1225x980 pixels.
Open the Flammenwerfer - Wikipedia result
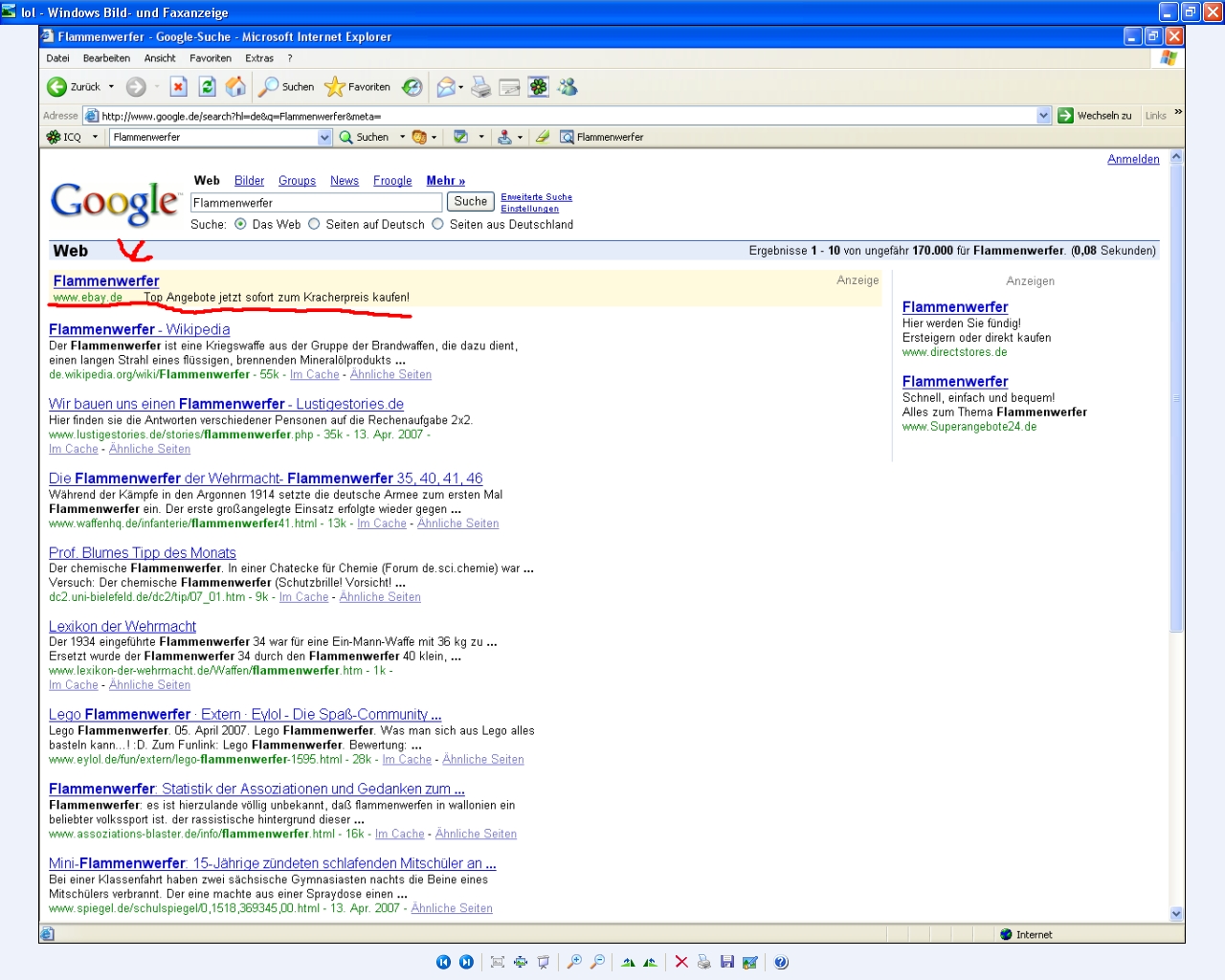(140, 329)
